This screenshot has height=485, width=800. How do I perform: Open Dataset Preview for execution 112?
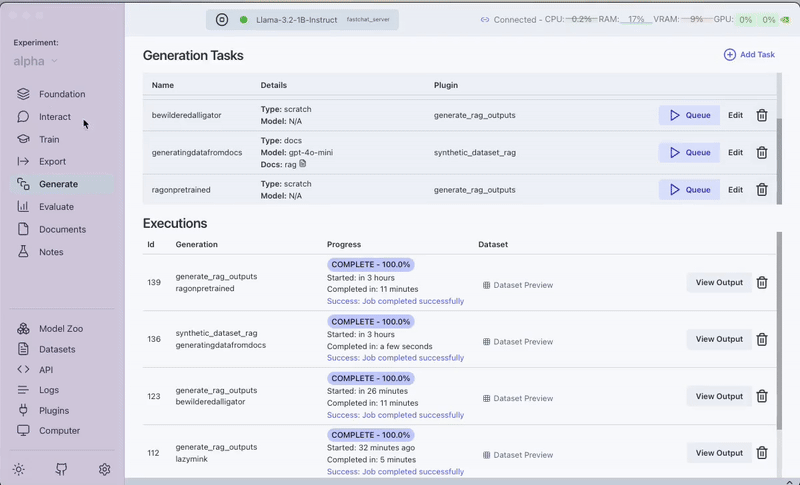(517, 454)
